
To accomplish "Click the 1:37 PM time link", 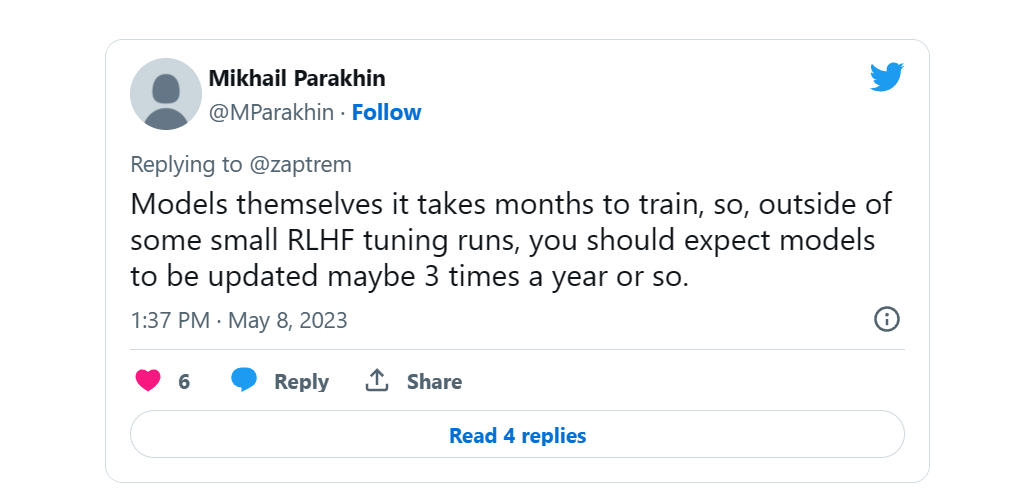I will pos(170,320).
